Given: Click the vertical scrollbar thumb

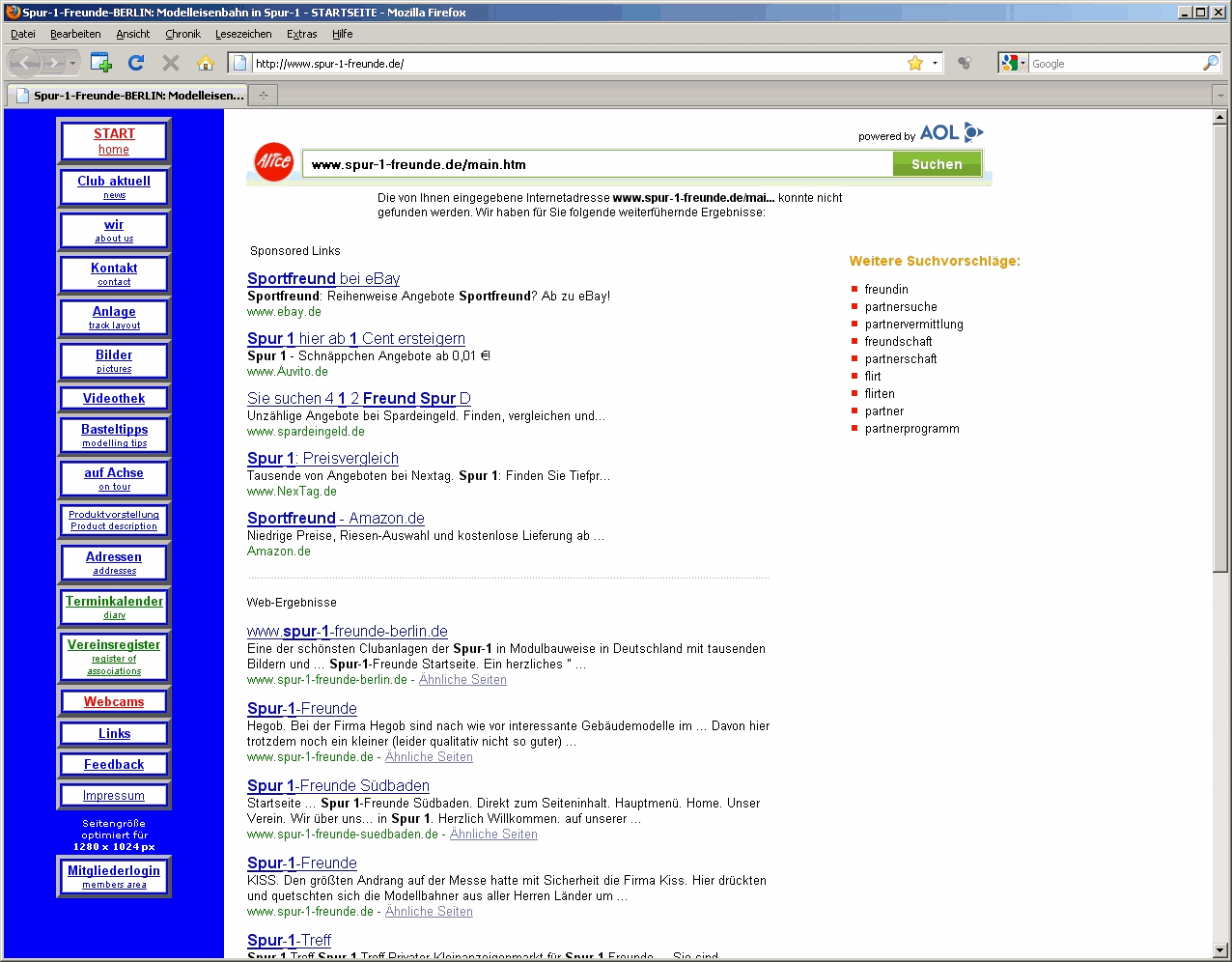Looking at the screenshot, I should pos(1220,348).
